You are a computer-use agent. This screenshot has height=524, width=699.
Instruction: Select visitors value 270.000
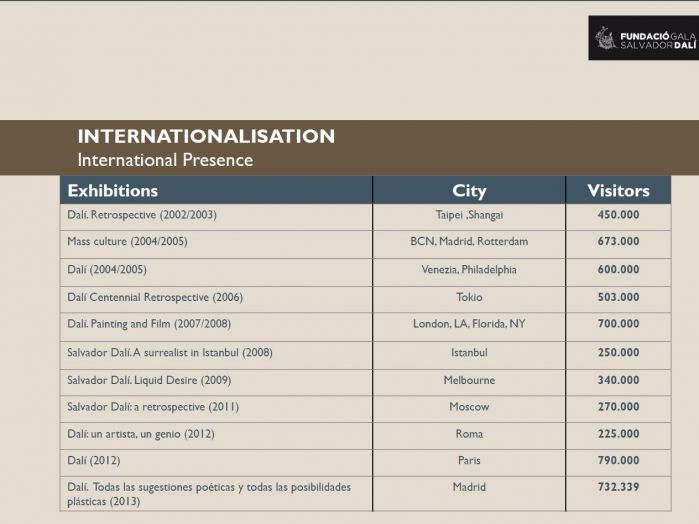coord(618,407)
